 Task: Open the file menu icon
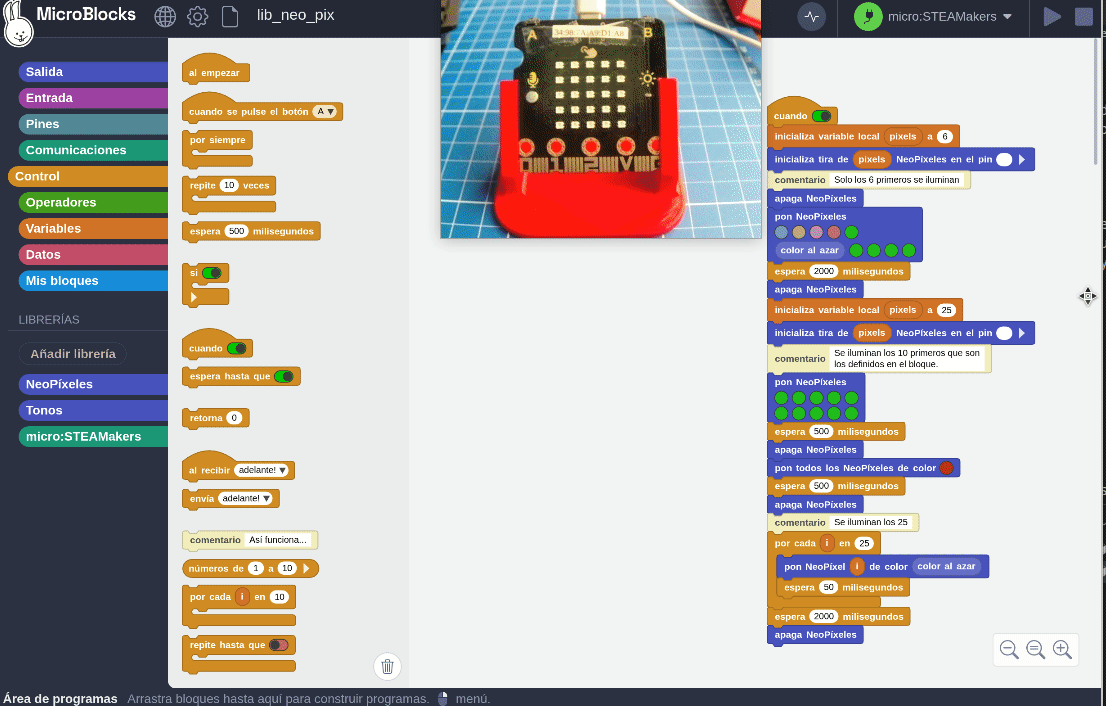[x=230, y=16]
